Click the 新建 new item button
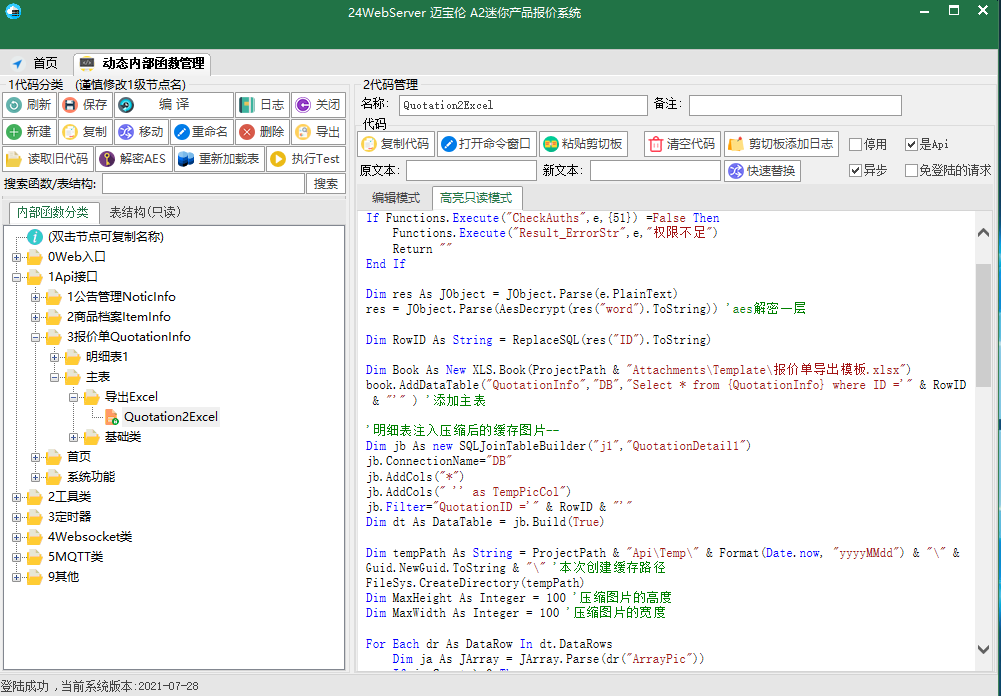The height and width of the screenshot is (696, 1001). pyautogui.click(x=29, y=132)
